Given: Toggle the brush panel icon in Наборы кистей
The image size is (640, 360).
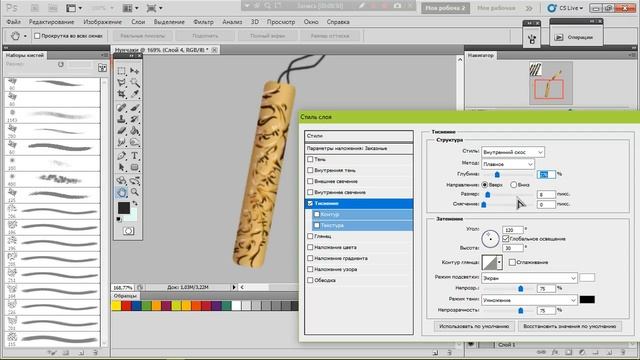Looking at the screenshot, I should tap(102, 68).
